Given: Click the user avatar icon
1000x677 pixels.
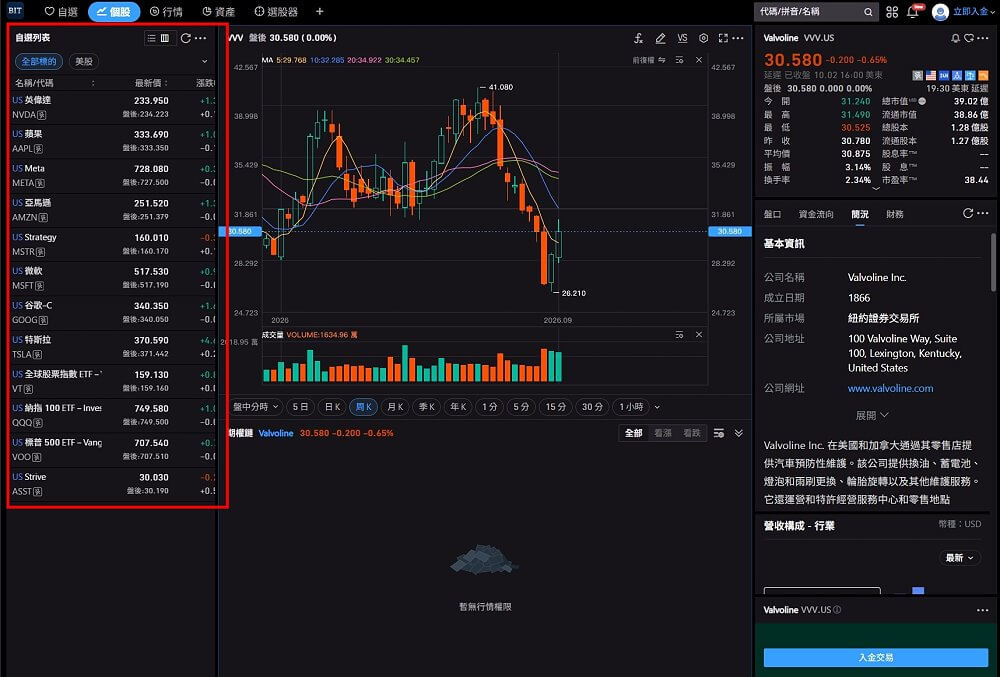Looking at the screenshot, I should click(x=940, y=12).
